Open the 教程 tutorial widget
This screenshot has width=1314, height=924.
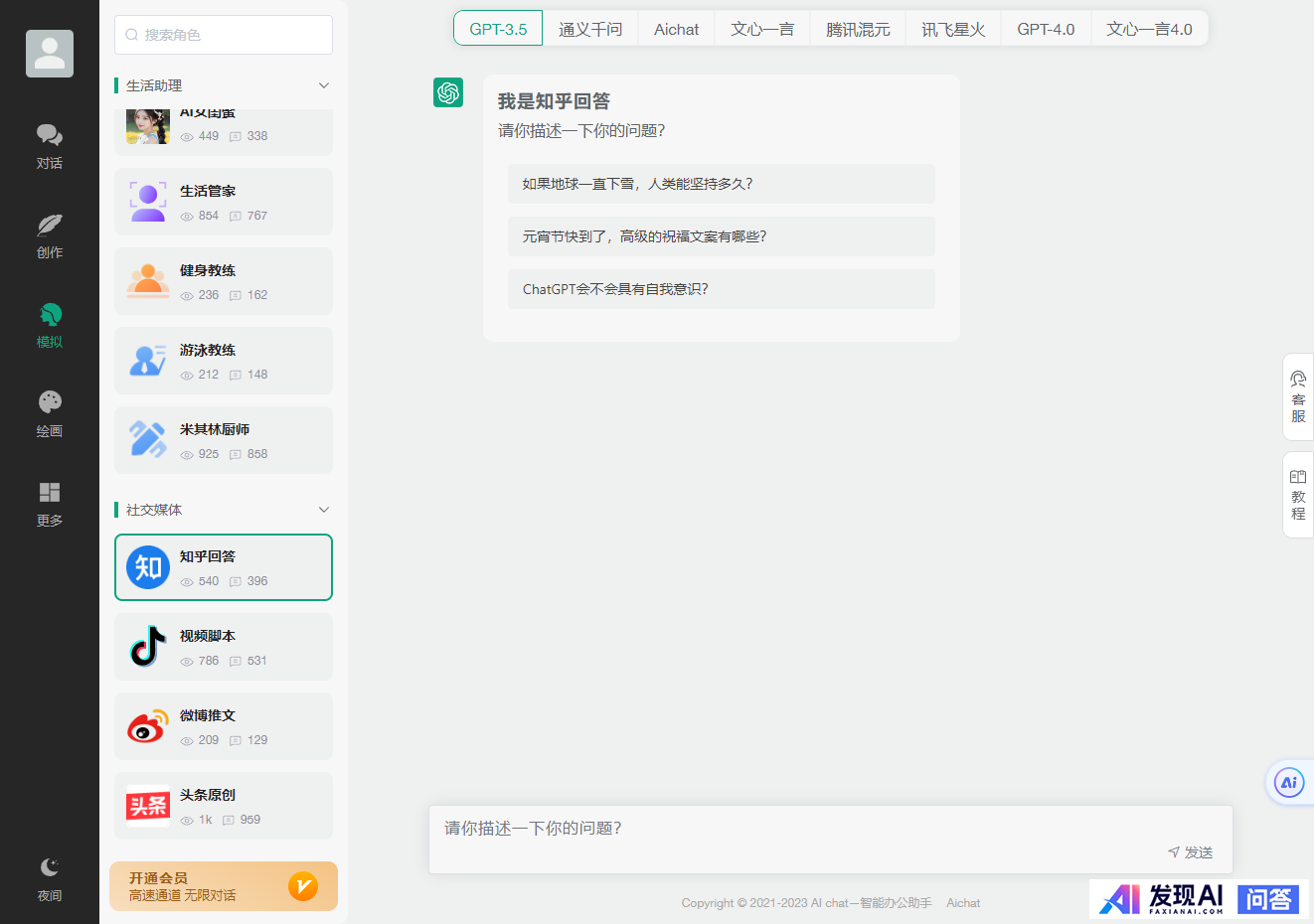click(1298, 495)
